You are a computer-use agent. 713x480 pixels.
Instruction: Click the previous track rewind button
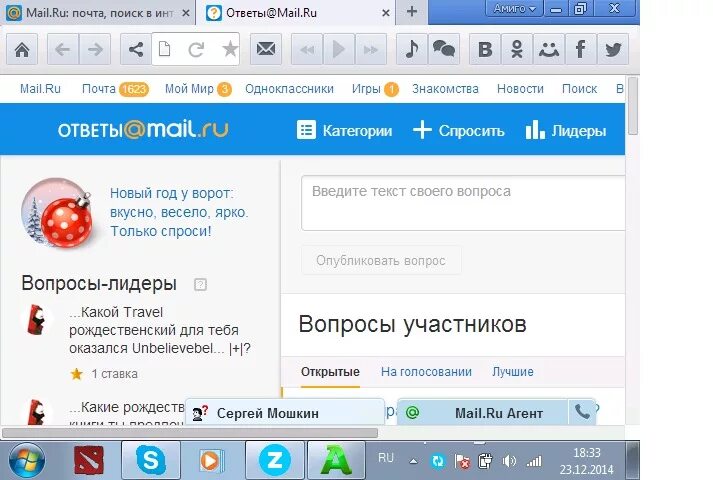tap(307, 49)
